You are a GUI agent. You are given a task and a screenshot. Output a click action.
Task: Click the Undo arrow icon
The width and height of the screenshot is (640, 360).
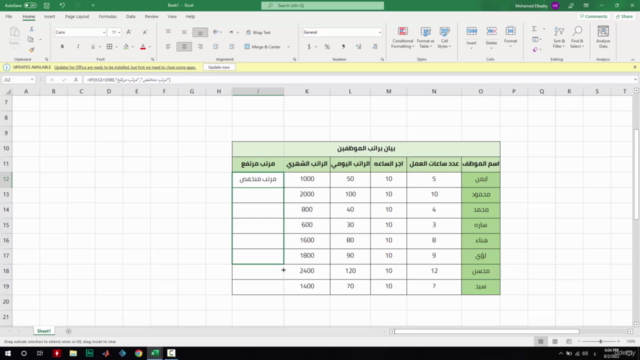pyautogui.click(x=62, y=6)
